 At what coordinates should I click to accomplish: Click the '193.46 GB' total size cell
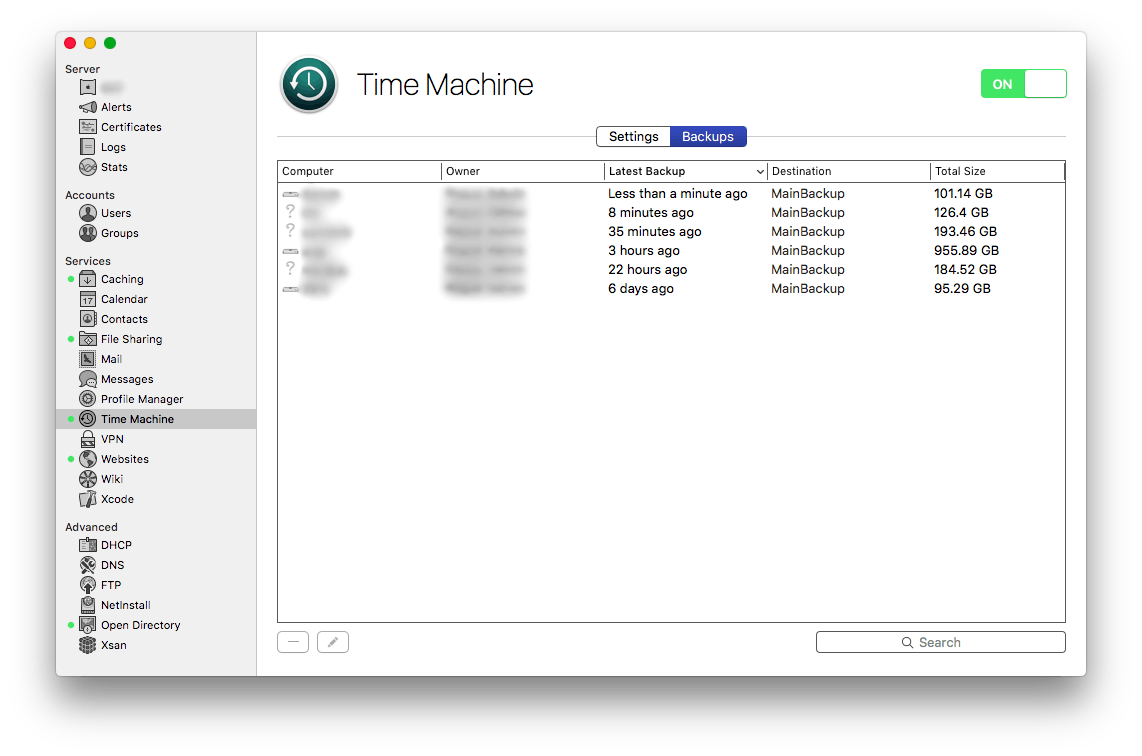point(965,232)
